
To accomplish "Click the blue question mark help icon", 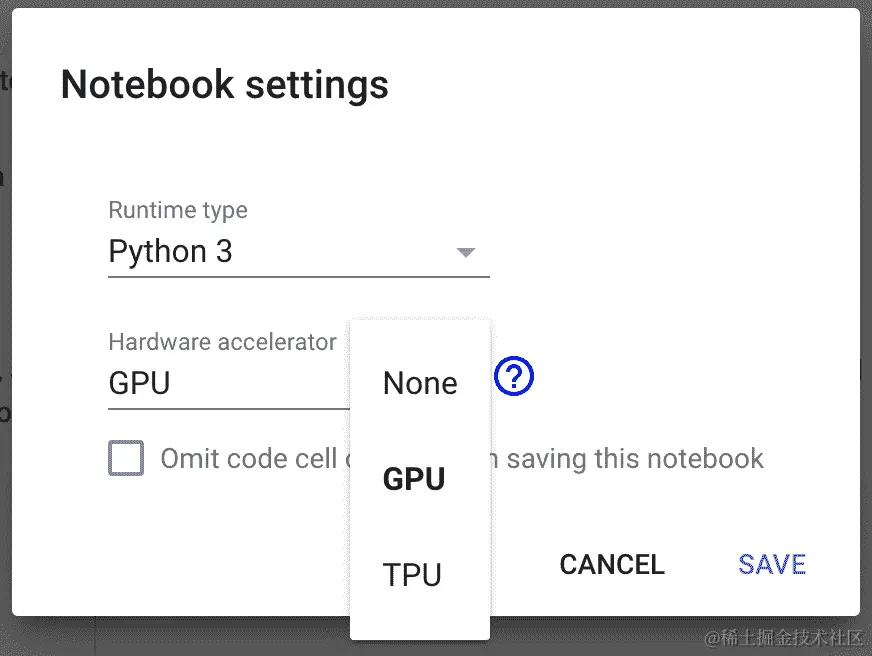I will point(515,377).
